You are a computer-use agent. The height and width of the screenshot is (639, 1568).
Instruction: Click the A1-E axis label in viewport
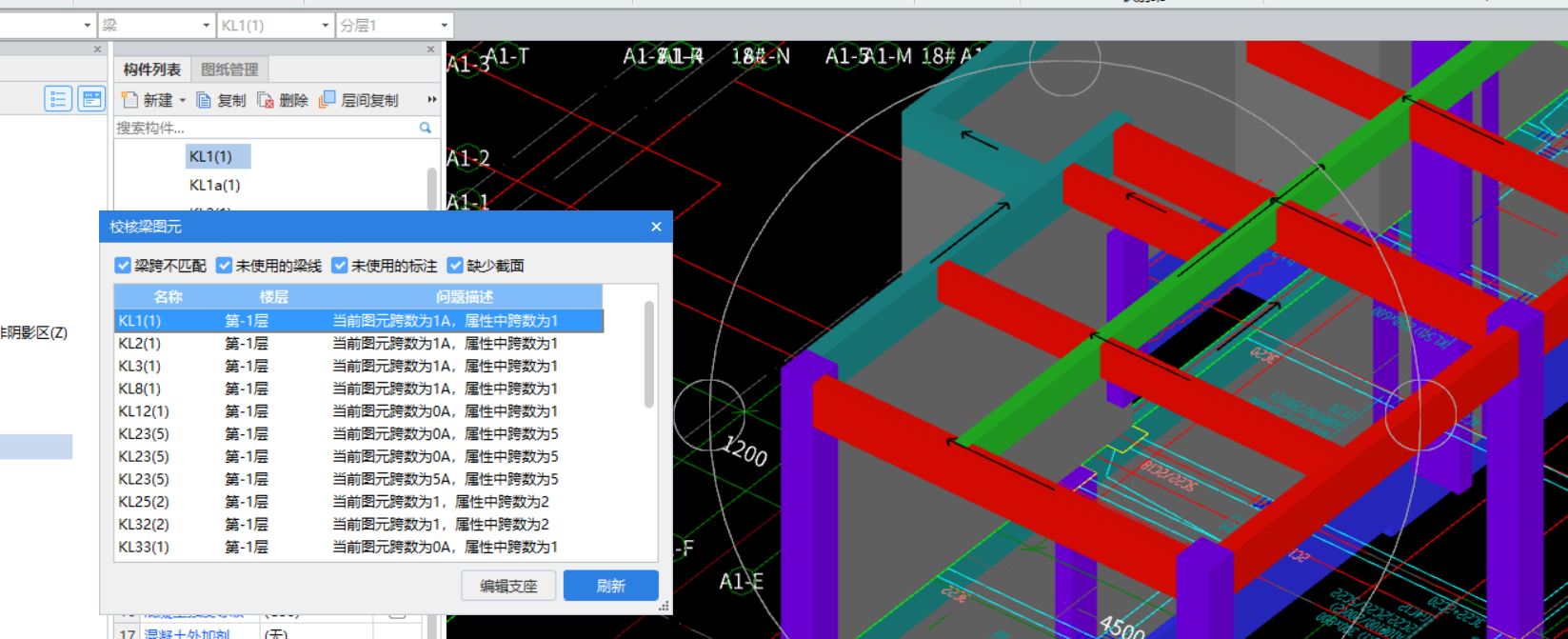tap(741, 581)
